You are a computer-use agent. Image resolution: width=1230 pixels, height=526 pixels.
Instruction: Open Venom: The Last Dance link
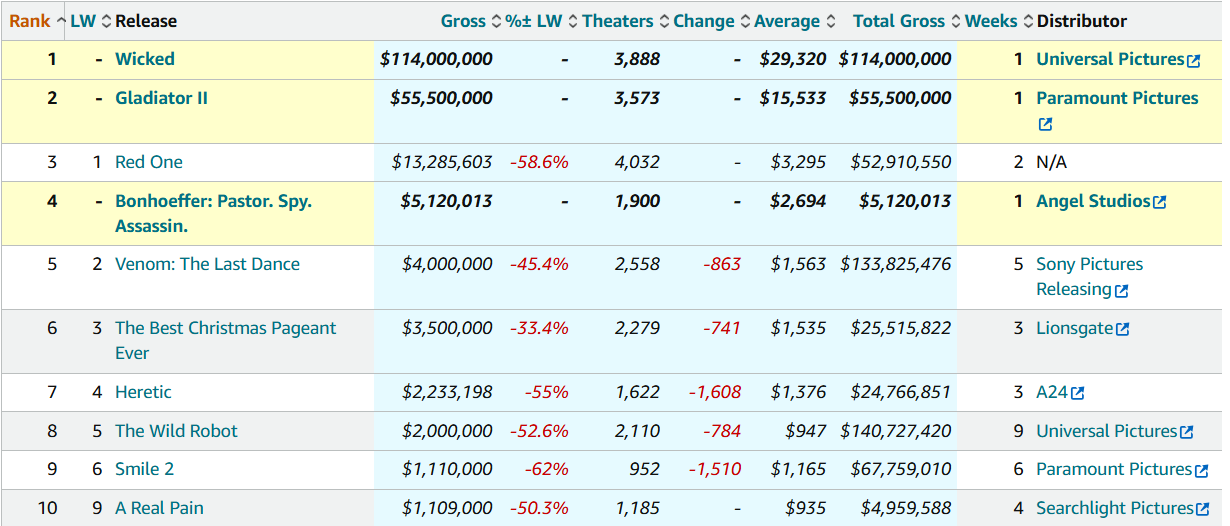click(x=207, y=264)
